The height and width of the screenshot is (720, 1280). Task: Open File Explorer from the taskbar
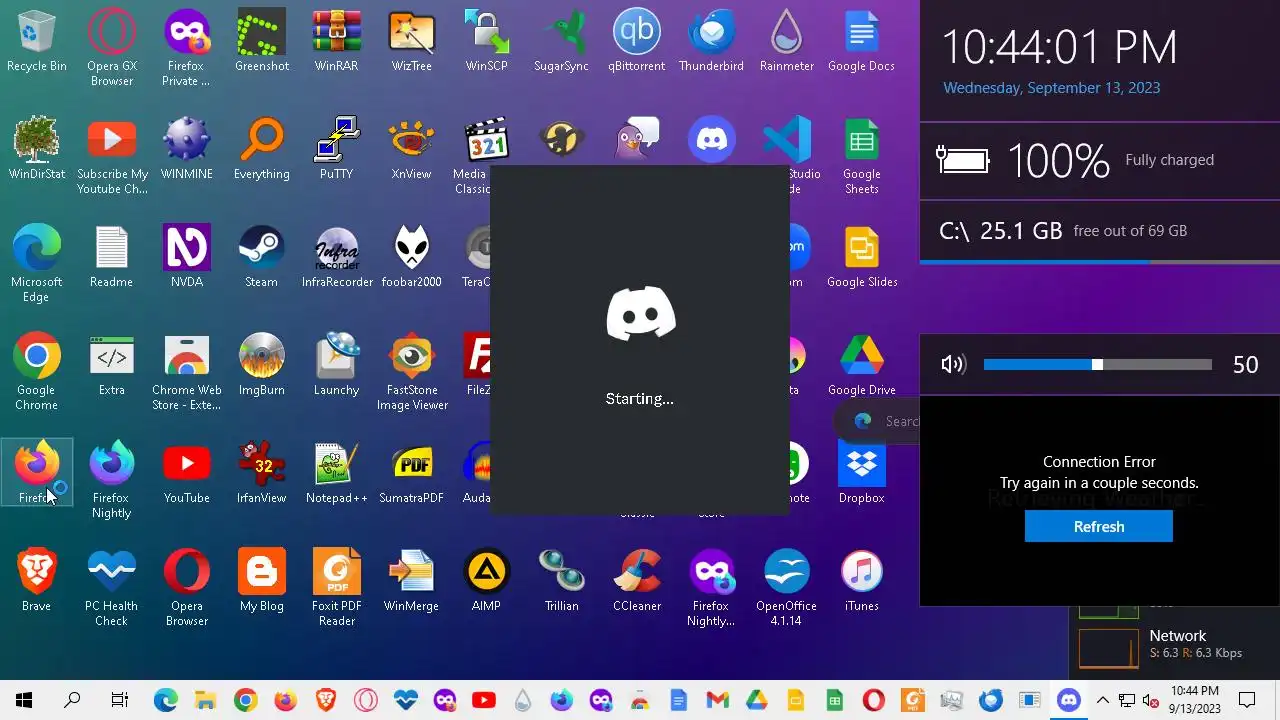pos(205,700)
